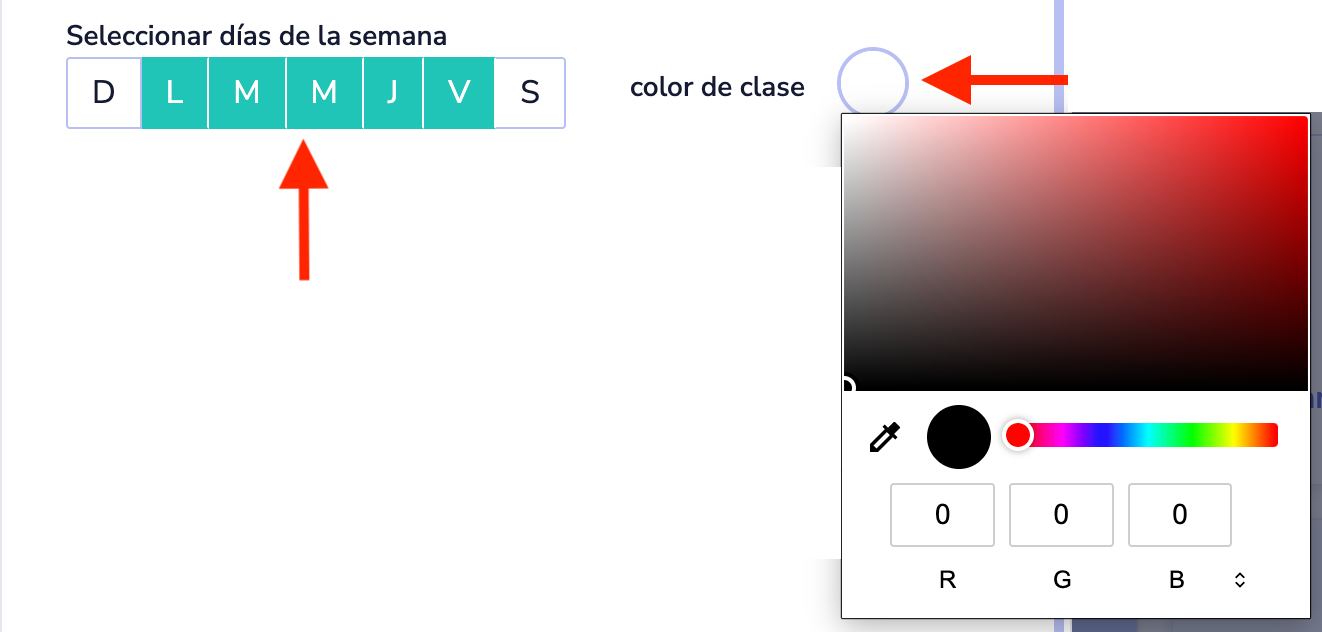Click the black current color preview circle
1322x632 pixels.
coord(958,437)
